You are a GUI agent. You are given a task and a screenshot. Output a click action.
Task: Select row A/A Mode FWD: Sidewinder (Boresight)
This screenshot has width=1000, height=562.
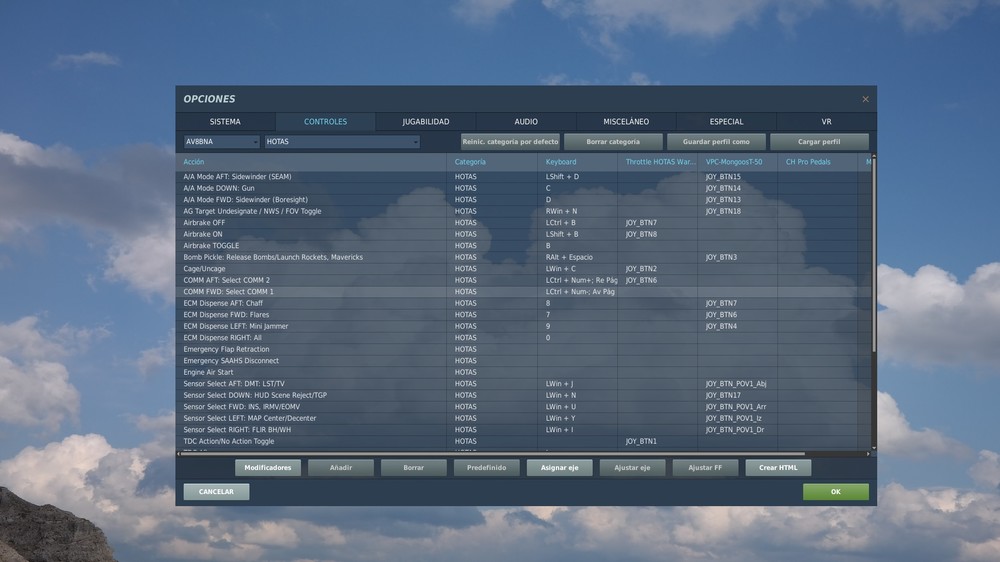point(524,200)
